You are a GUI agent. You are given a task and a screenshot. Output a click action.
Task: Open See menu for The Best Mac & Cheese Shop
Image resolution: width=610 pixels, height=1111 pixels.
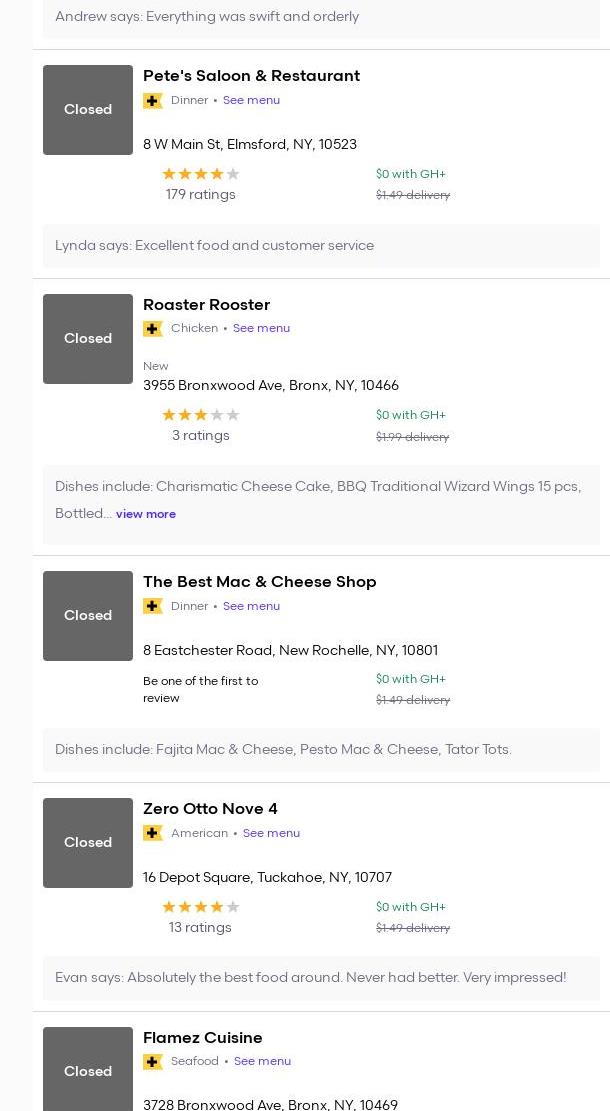click(x=251, y=606)
